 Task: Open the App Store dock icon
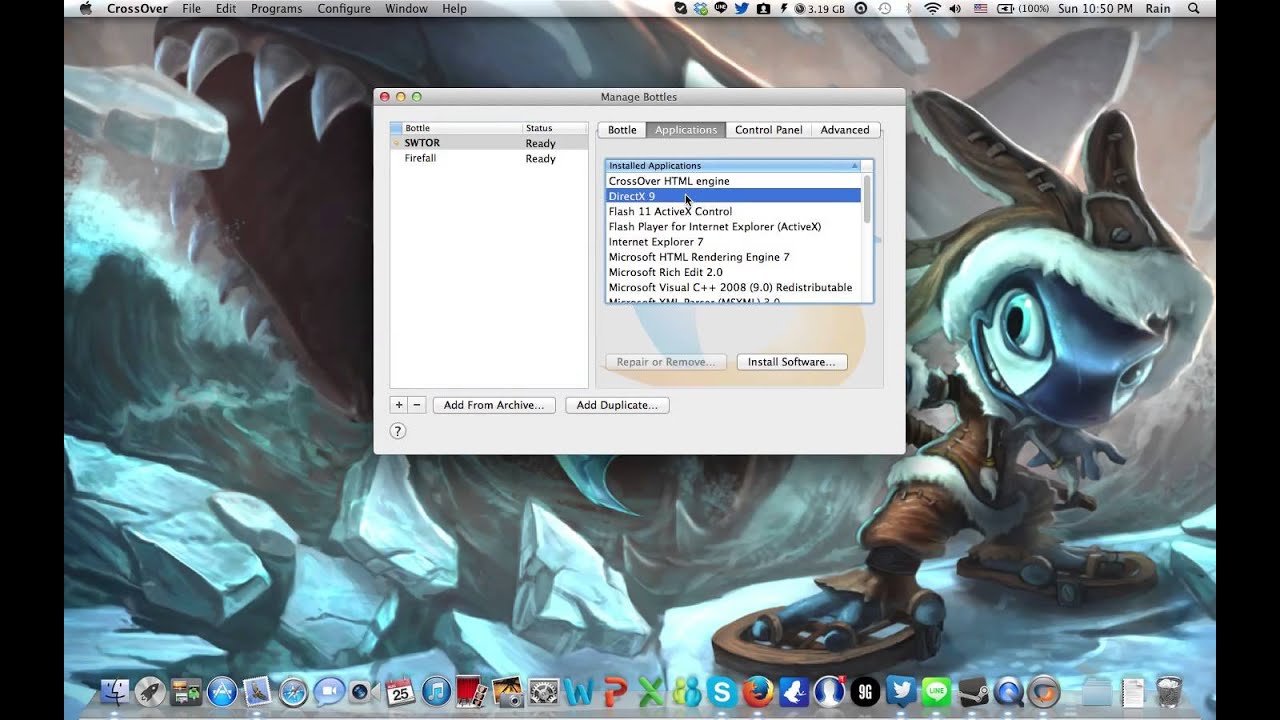222,691
